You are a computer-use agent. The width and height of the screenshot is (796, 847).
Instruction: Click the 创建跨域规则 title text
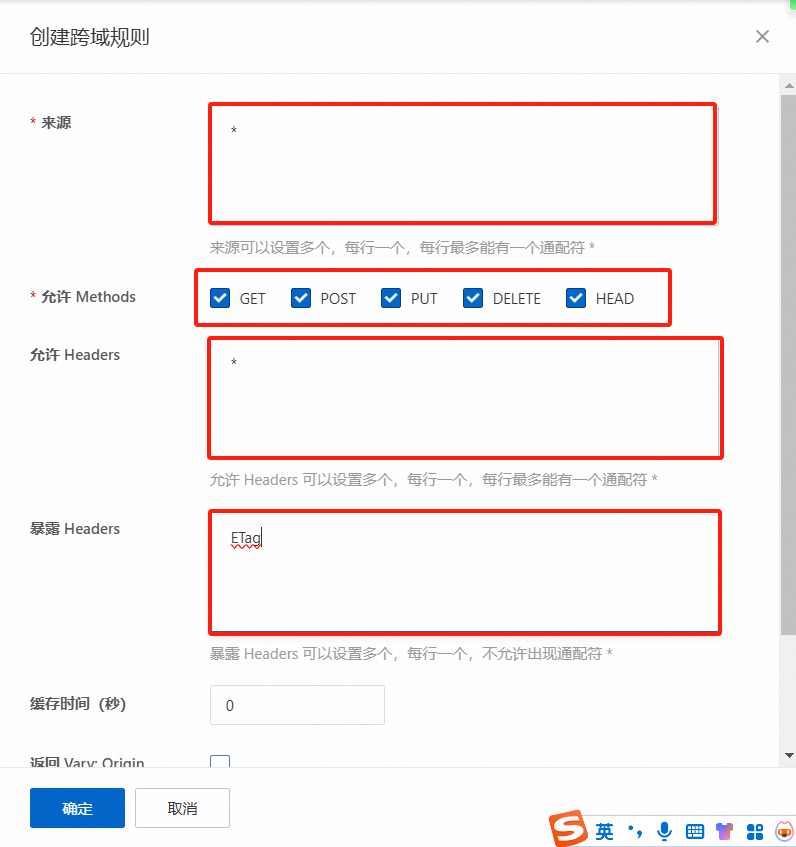coord(90,37)
